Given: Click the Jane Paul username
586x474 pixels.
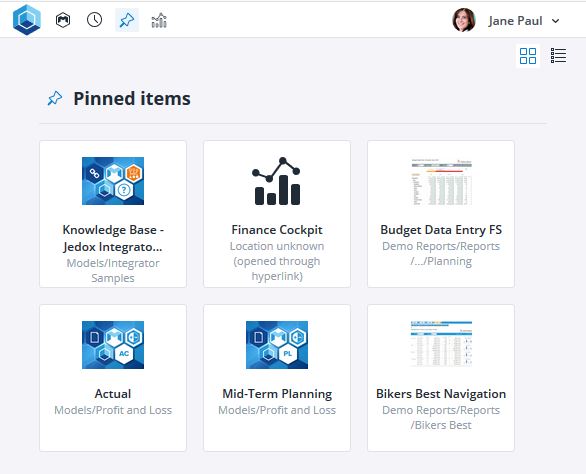Looking at the screenshot, I should 515,21.
